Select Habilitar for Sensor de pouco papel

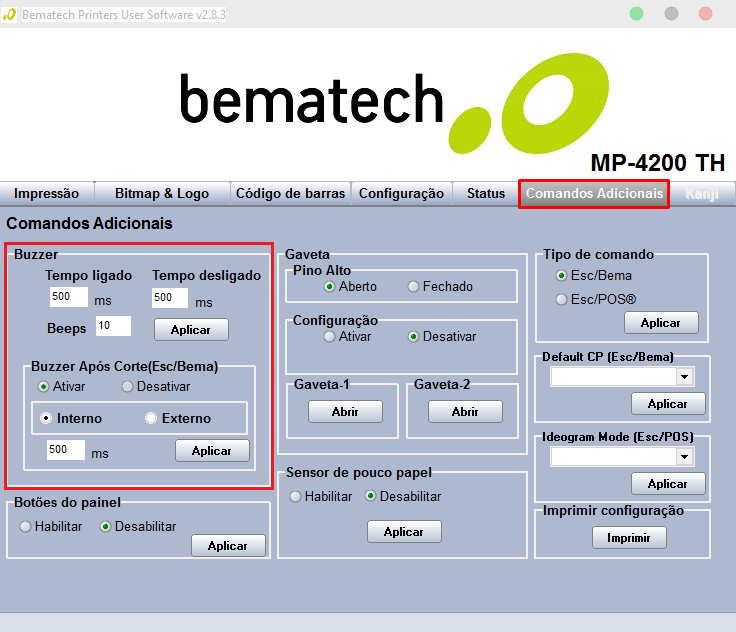click(296, 496)
